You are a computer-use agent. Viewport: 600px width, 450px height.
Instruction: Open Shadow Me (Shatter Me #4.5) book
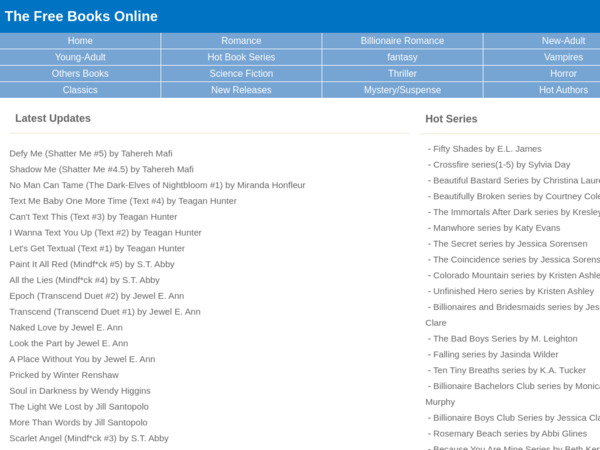click(x=101, y=169)
